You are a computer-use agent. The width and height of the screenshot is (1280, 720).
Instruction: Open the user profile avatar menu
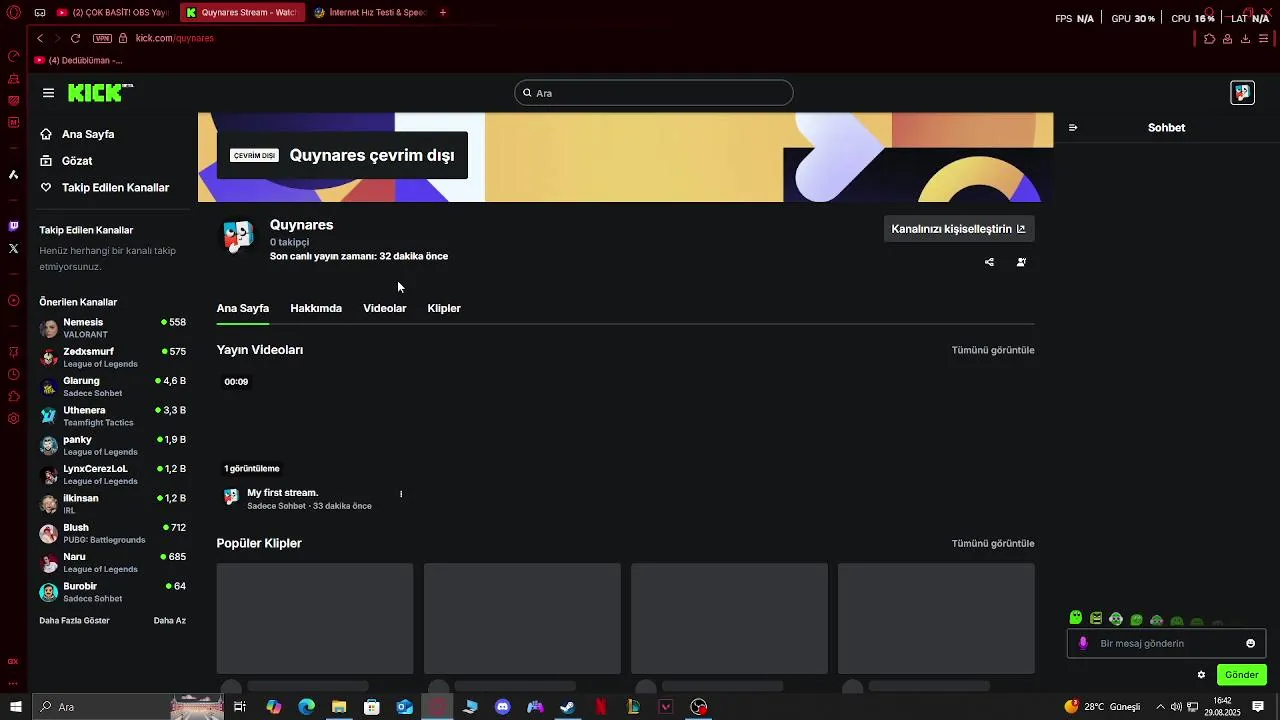1242,93
